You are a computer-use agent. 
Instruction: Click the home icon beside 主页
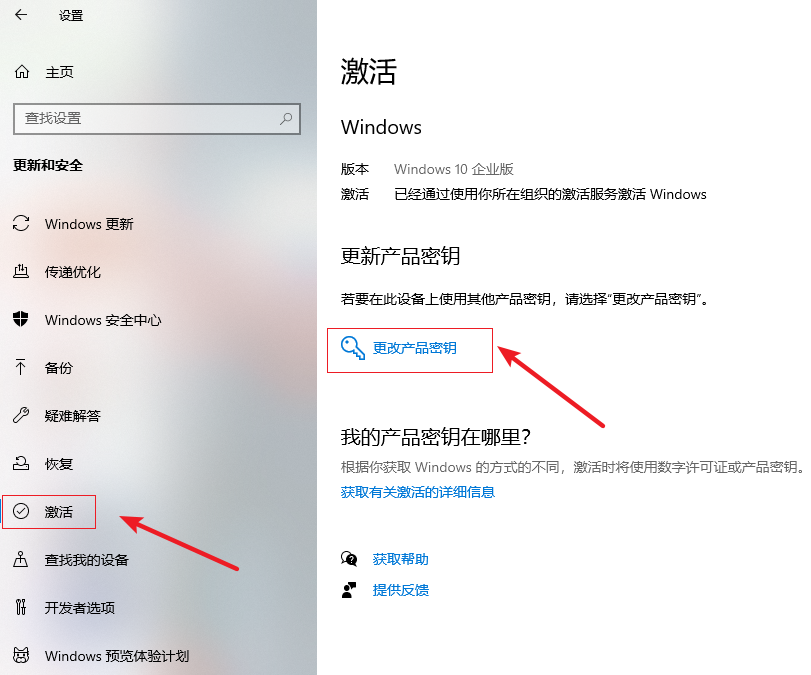coord(22,72)
